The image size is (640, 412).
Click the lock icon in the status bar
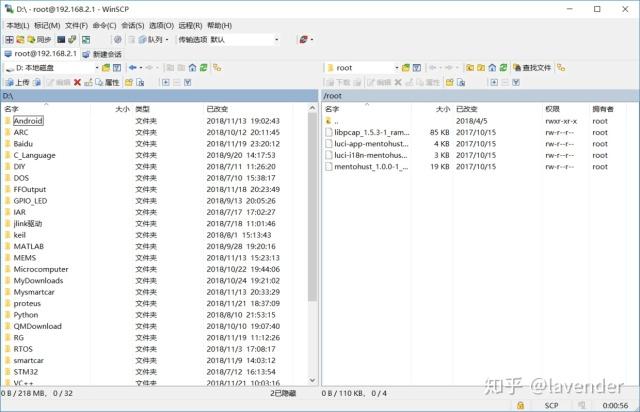520,405
